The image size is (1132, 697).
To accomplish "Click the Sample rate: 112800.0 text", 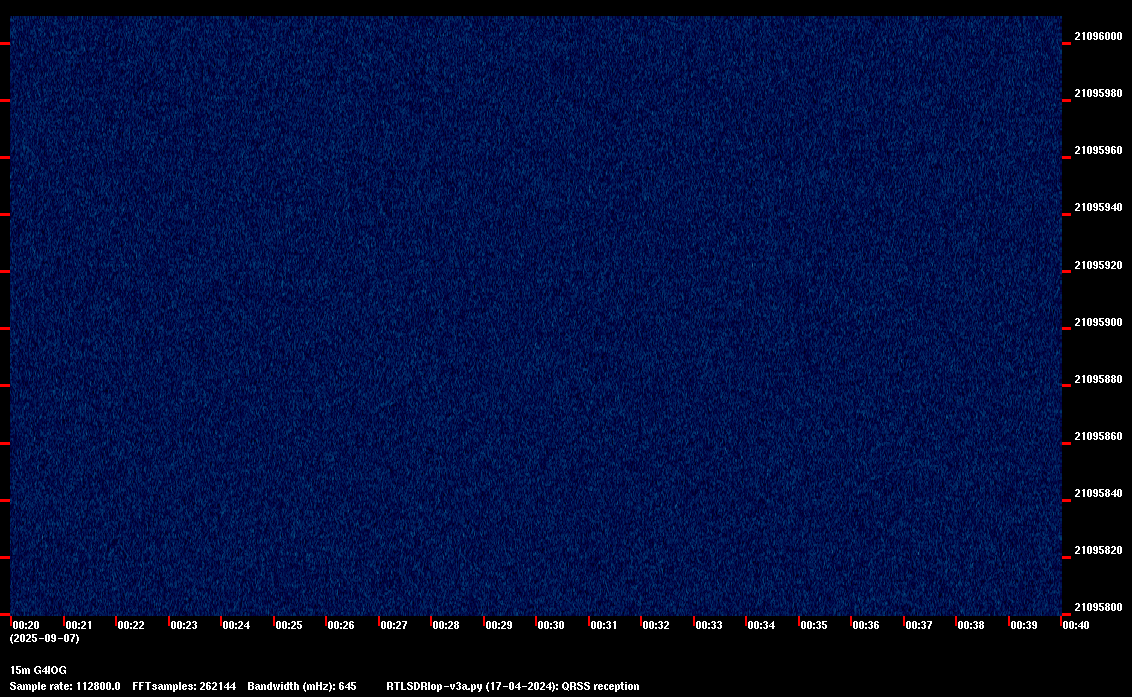I will click(x=65, y=686).
